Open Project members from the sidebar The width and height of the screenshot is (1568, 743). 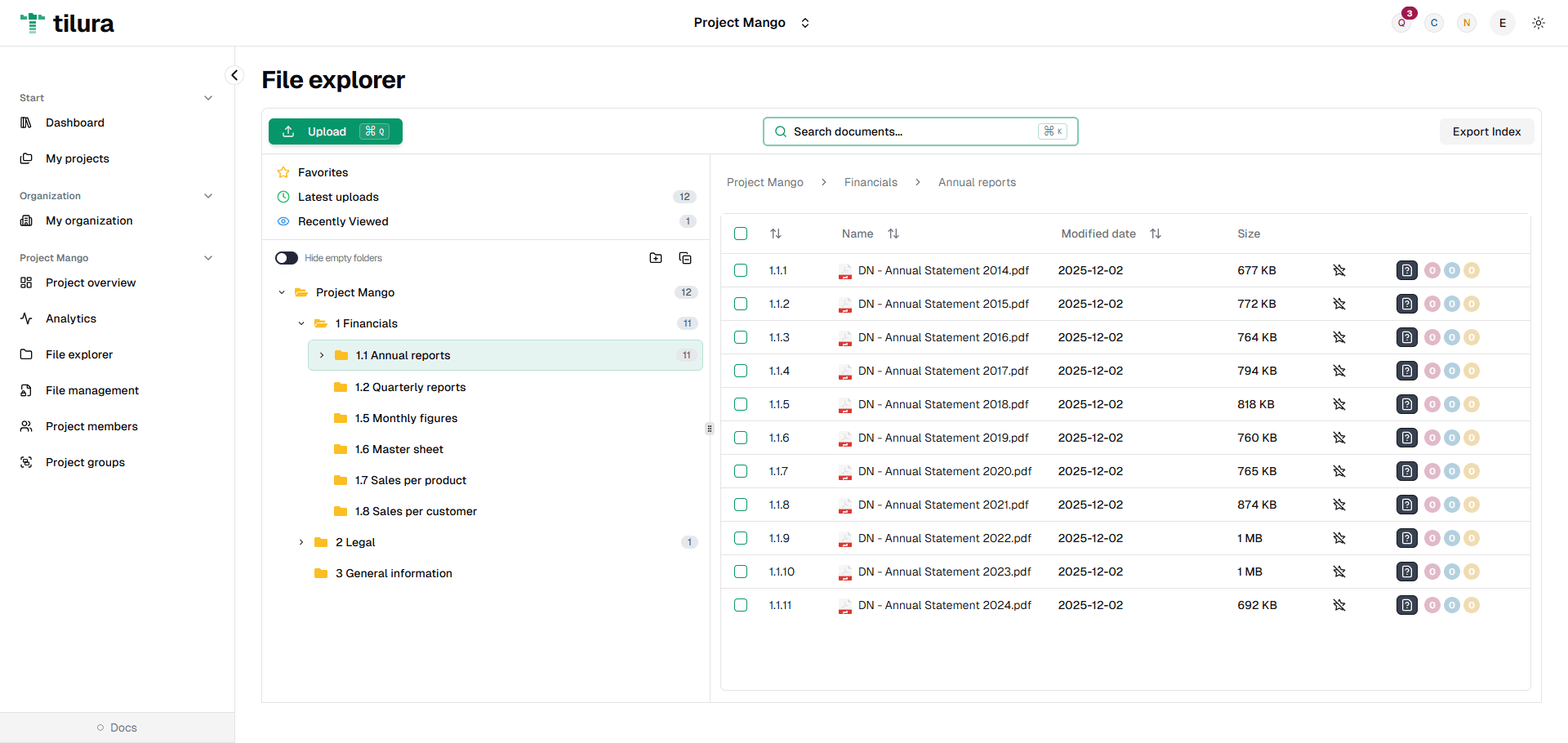91,426
